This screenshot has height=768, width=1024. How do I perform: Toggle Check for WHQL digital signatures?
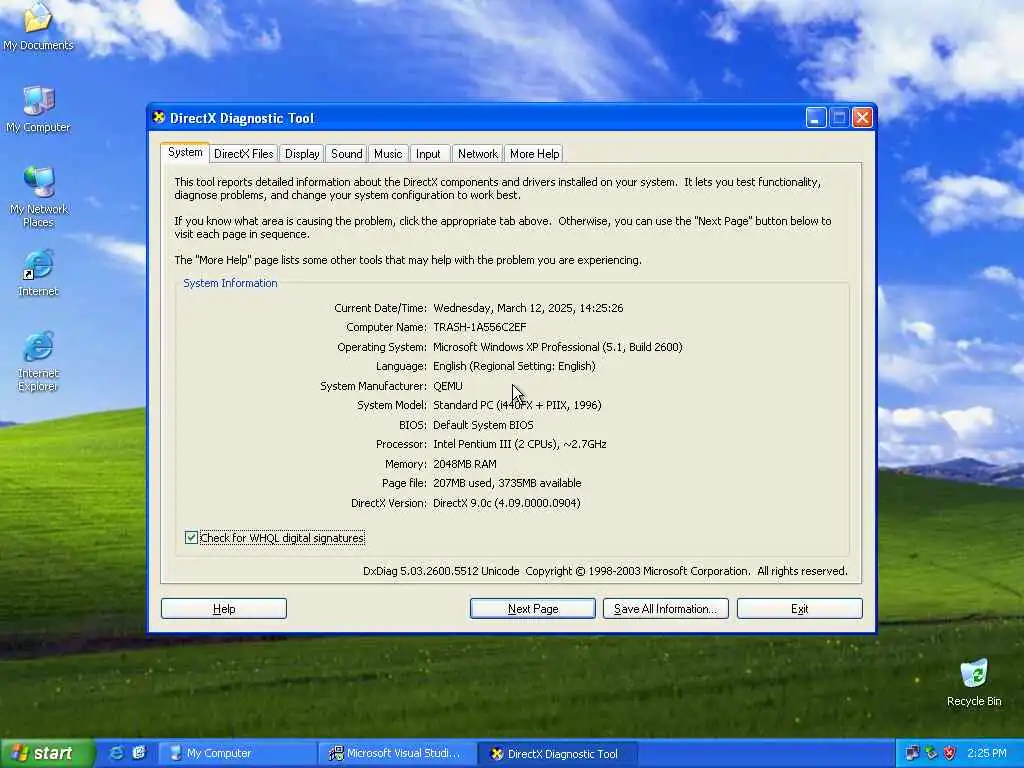click(275, 537)
